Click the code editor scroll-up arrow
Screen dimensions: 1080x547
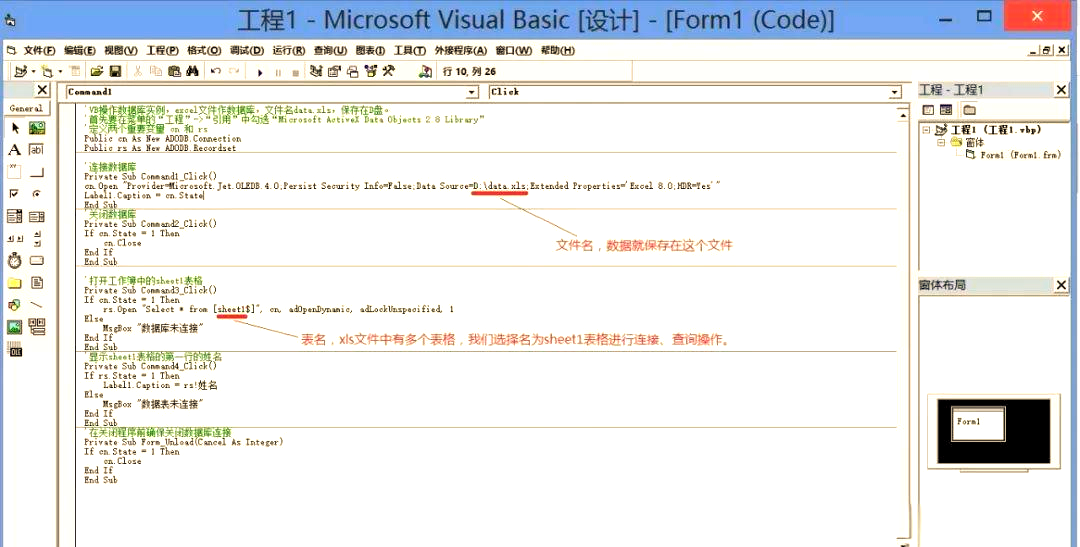(x=903, y=116)
